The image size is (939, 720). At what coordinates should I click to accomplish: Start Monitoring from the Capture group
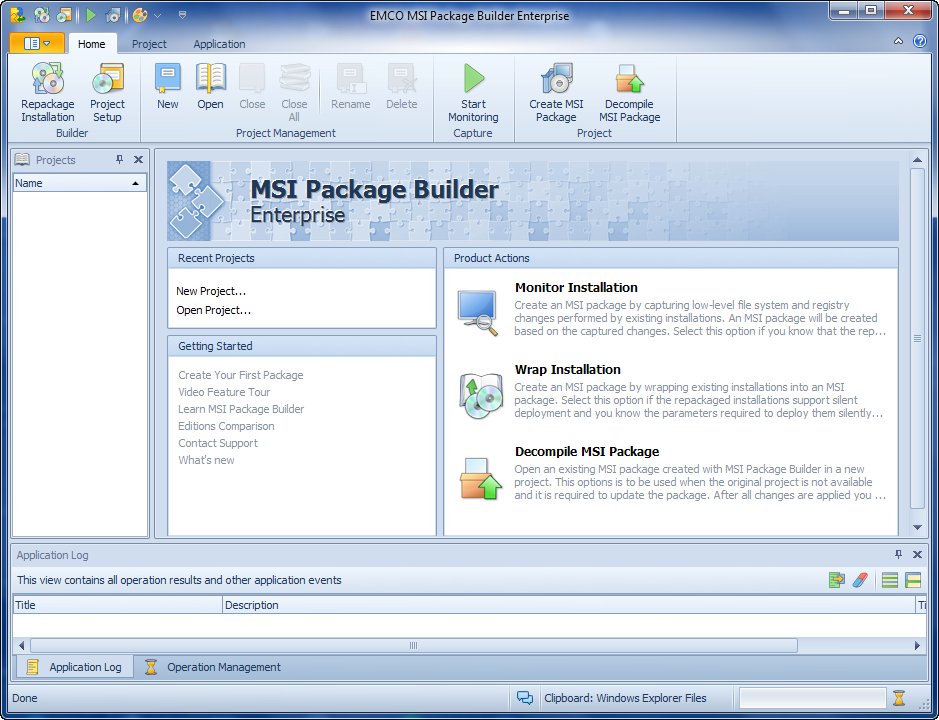click(x=473, y=93)
